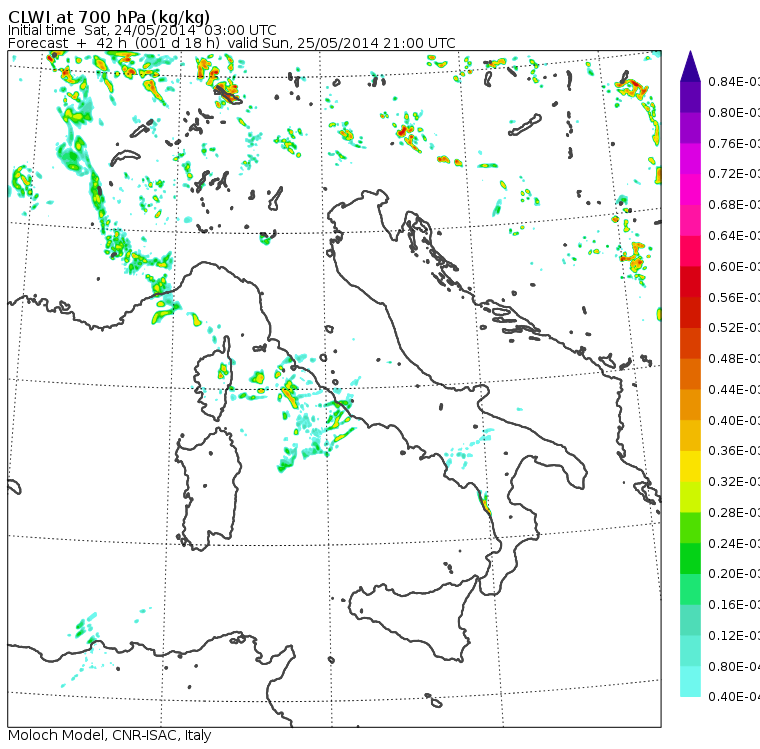The image size is (760, 749).
Task: Click the 0.52E-03 colorbar label
Action: [734, 328]
